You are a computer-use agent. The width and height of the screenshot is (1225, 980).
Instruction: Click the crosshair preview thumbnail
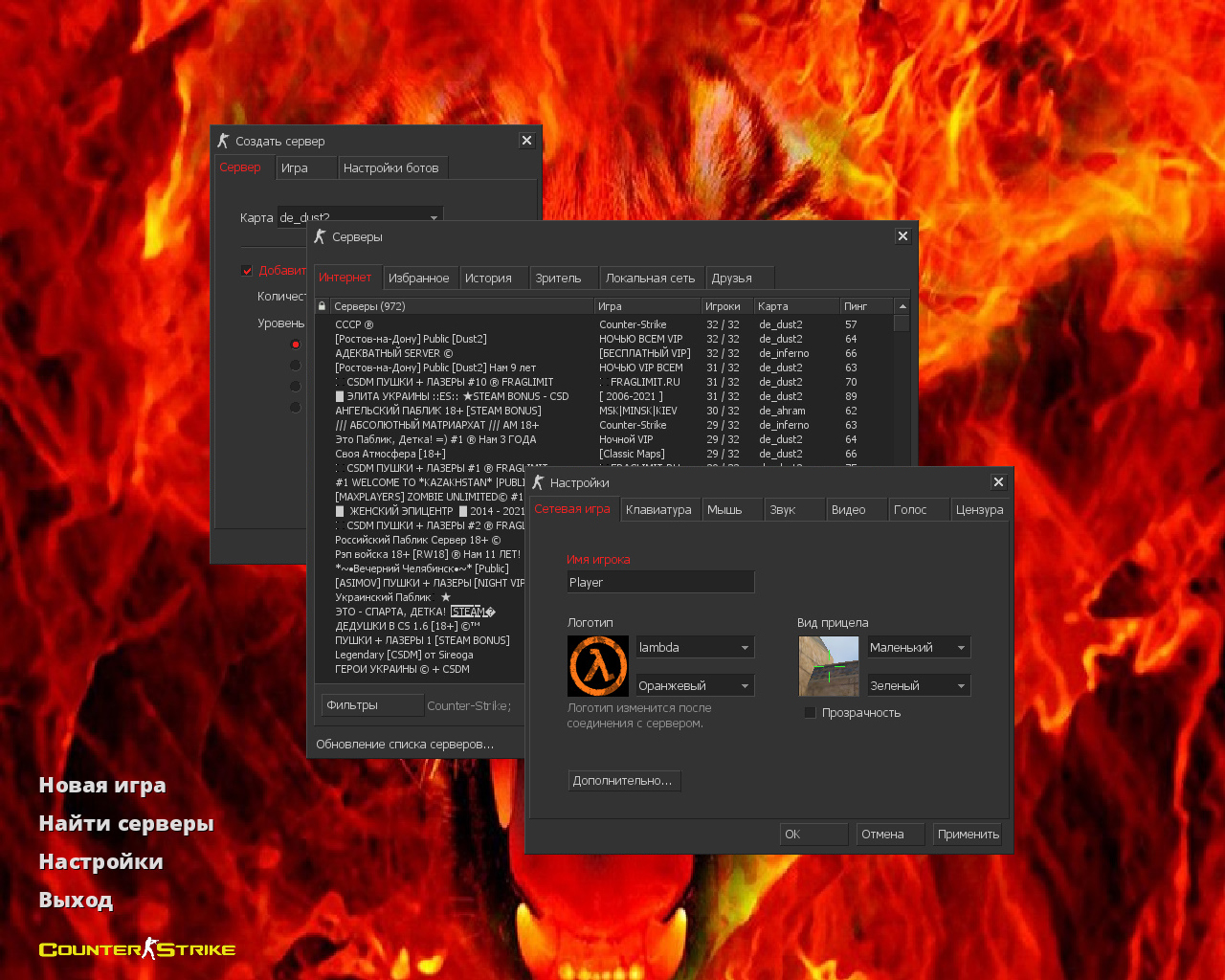pyautogui.click(x=828, y=666)
